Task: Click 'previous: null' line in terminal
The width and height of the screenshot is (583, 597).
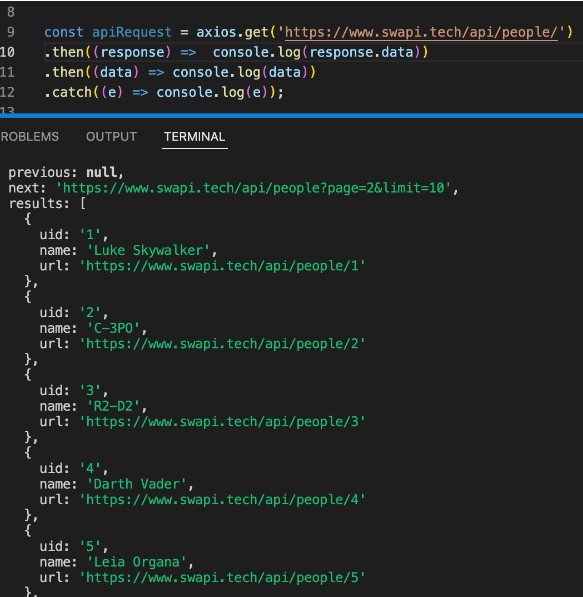Action: click(66, 172)
